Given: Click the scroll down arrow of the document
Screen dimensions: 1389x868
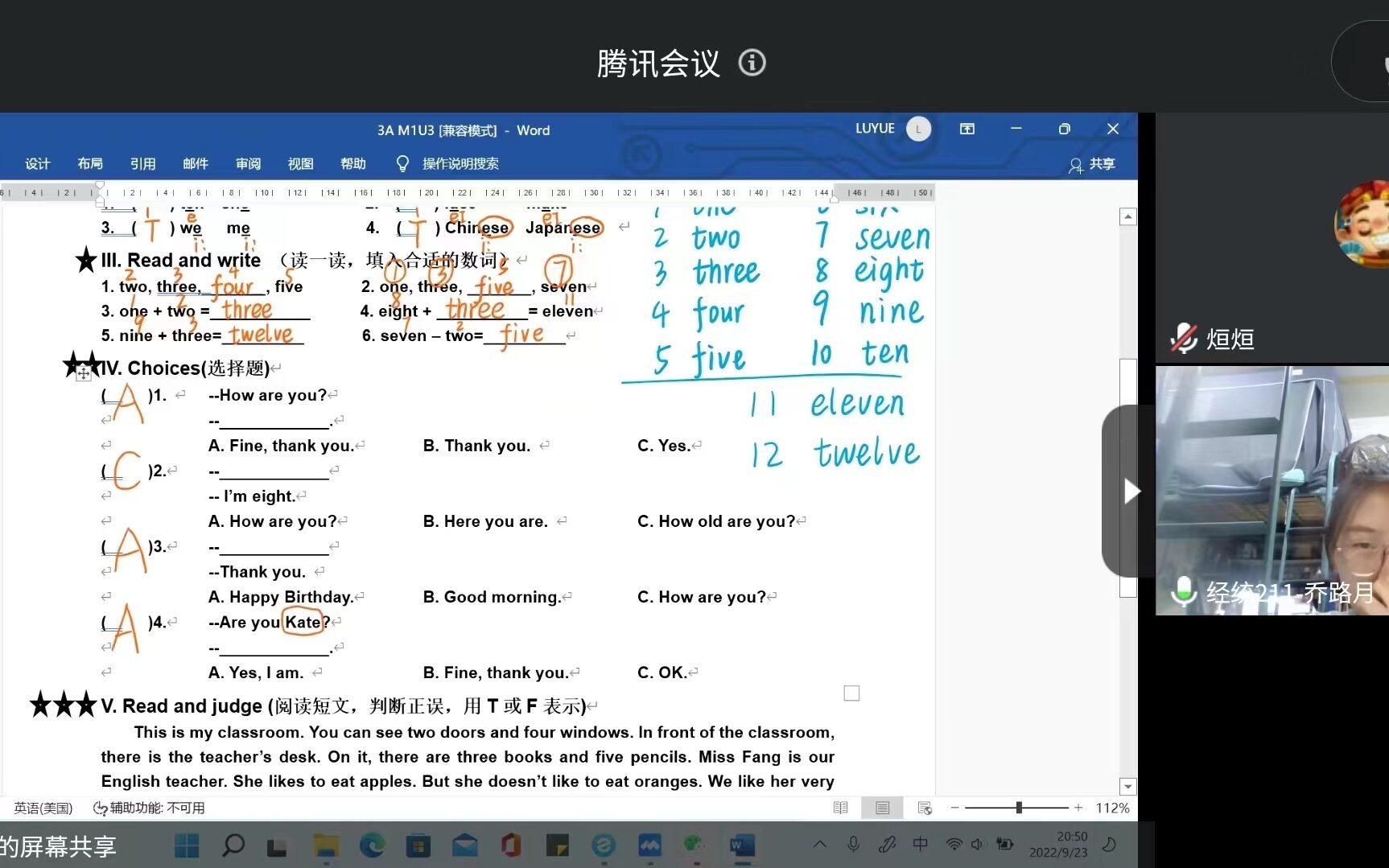Looking at the screenshot, I should pos(1127,787).
